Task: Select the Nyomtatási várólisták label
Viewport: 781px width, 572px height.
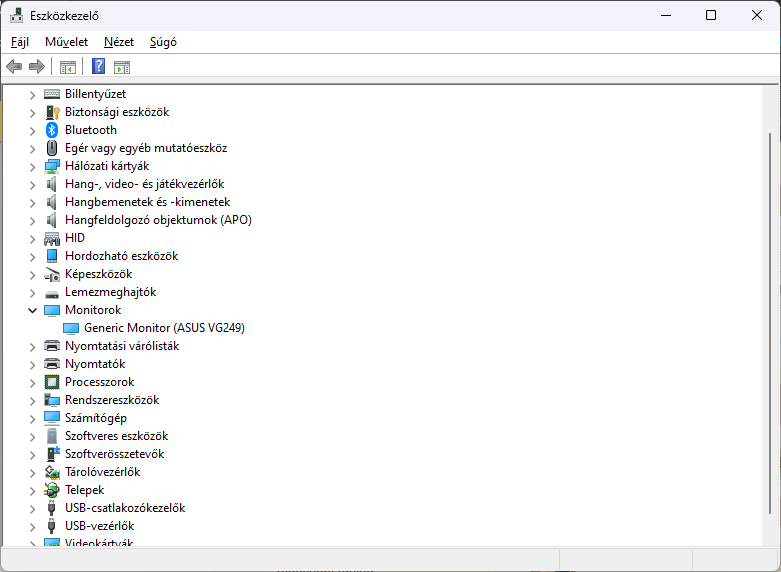Action: (x=122, y=346)
